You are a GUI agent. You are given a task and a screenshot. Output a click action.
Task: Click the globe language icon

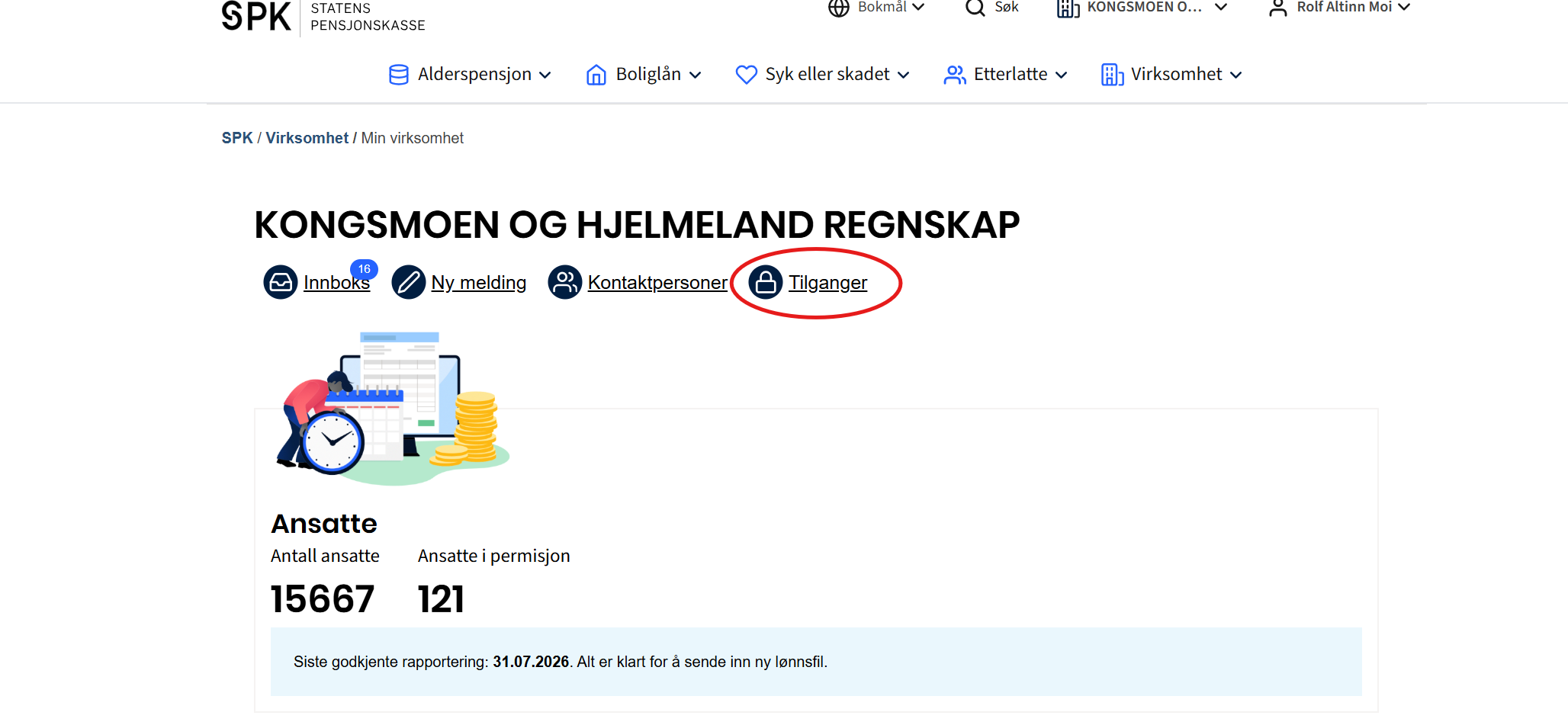click(x=839, y=8)
